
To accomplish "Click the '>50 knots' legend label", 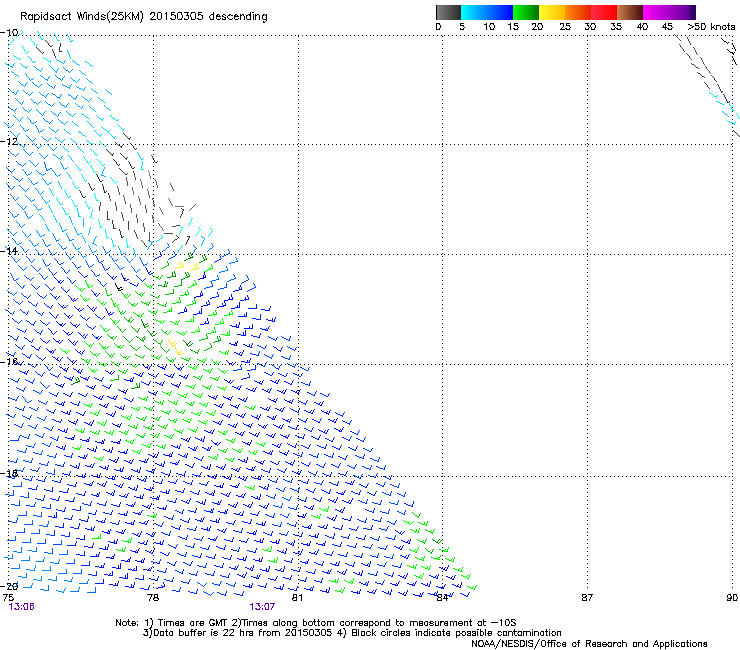I will click(711, 27).
